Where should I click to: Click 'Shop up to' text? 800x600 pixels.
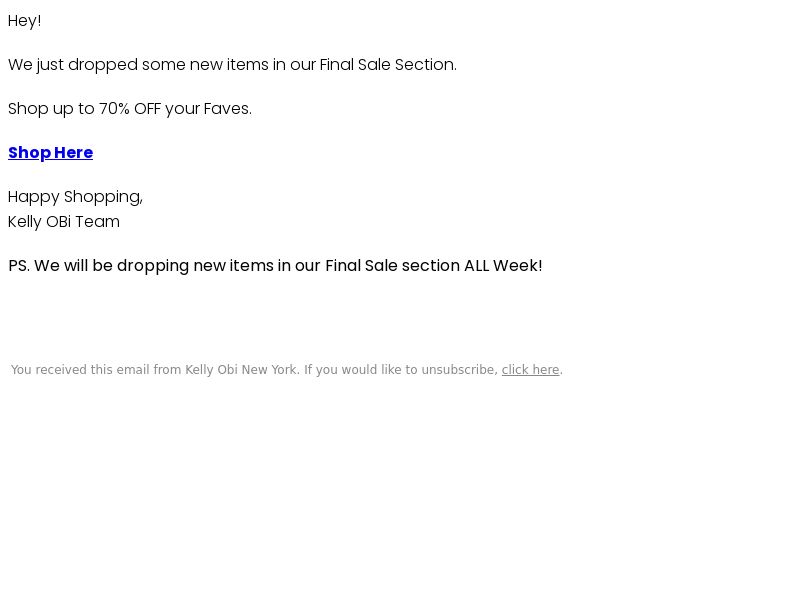(x=51, y=109)
